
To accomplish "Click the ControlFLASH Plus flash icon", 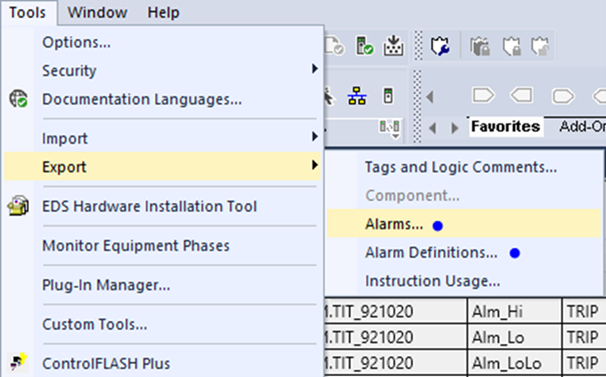I will pos(18,362).
